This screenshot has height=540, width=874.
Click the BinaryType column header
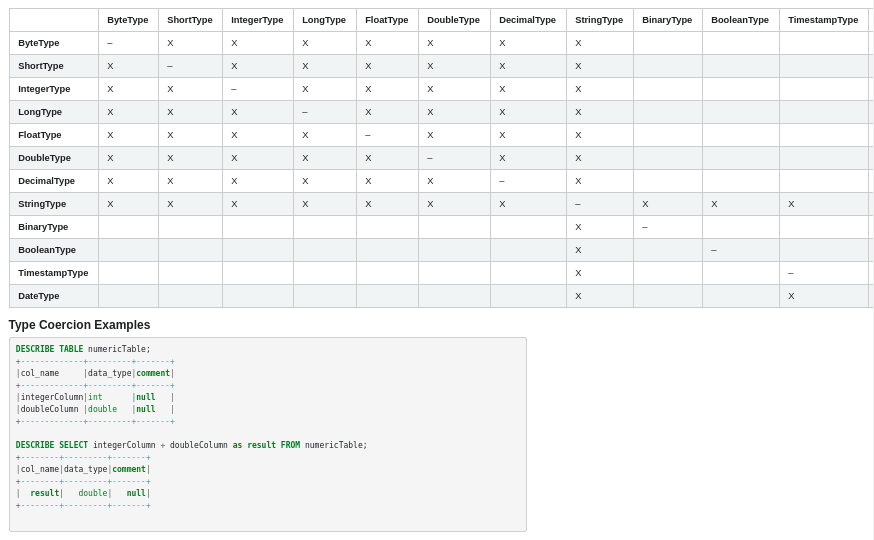click(x=667, y=20)
